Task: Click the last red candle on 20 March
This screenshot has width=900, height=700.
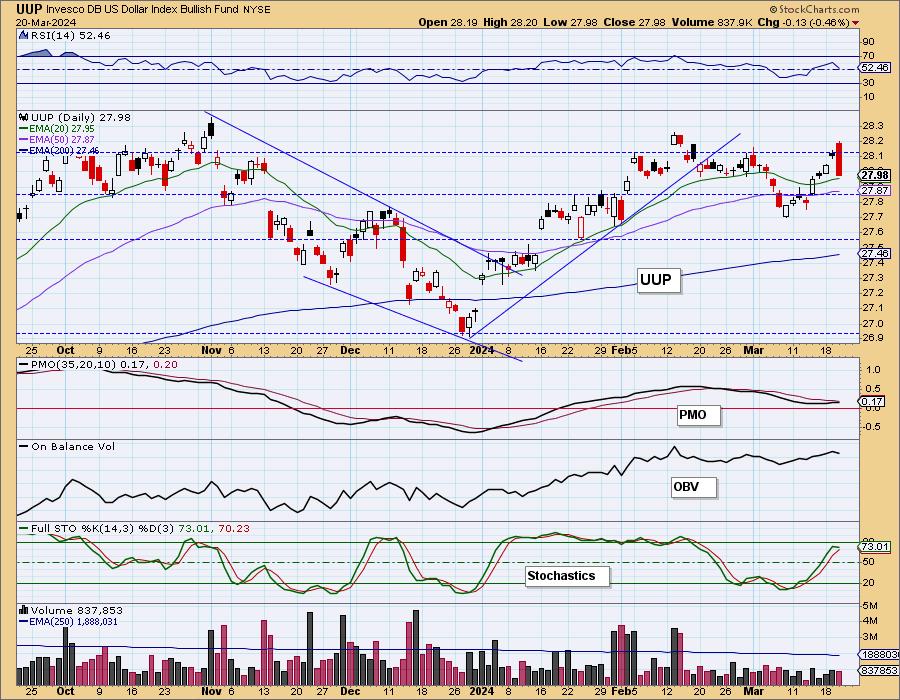Action: [x=839, y=159]
